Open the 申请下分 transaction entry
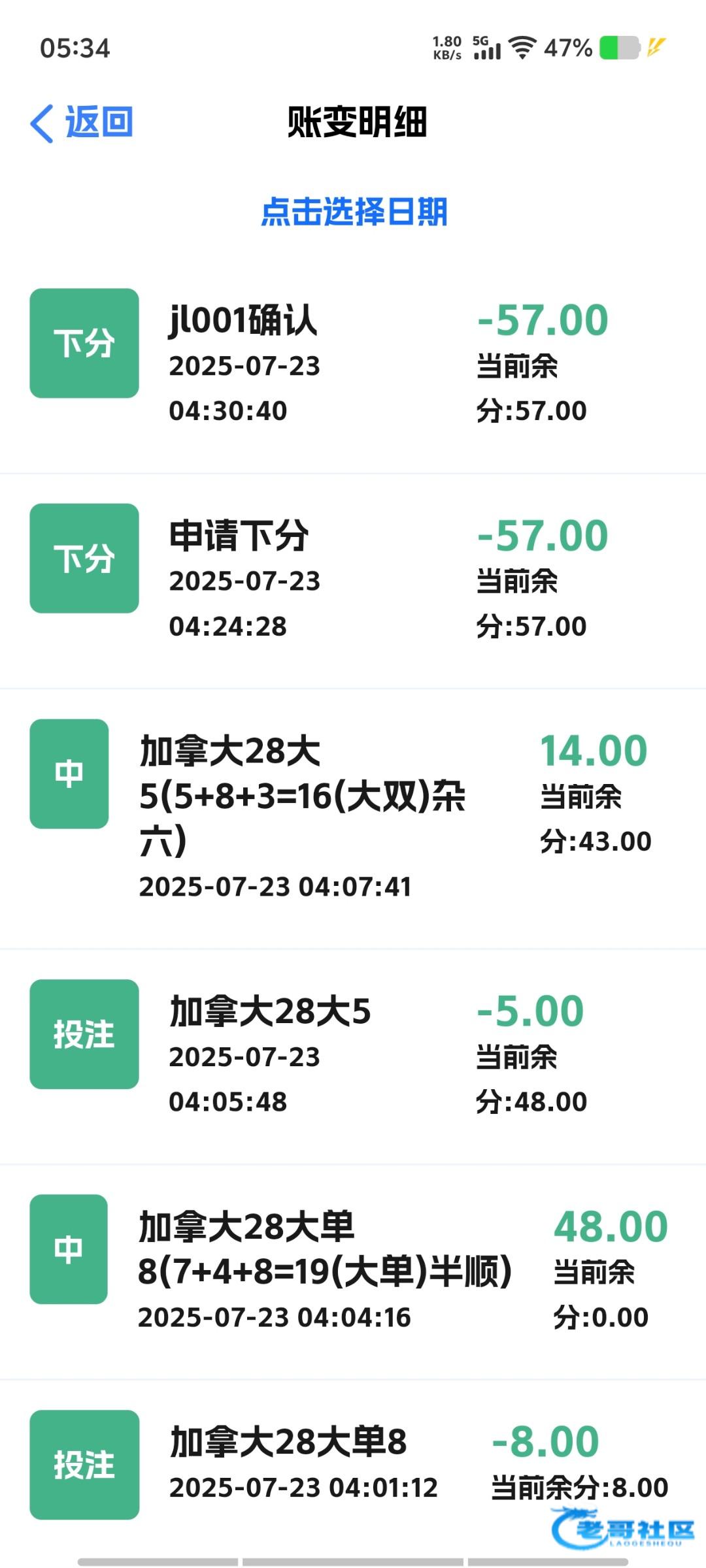706x1568 pixels. click(239, 536)
